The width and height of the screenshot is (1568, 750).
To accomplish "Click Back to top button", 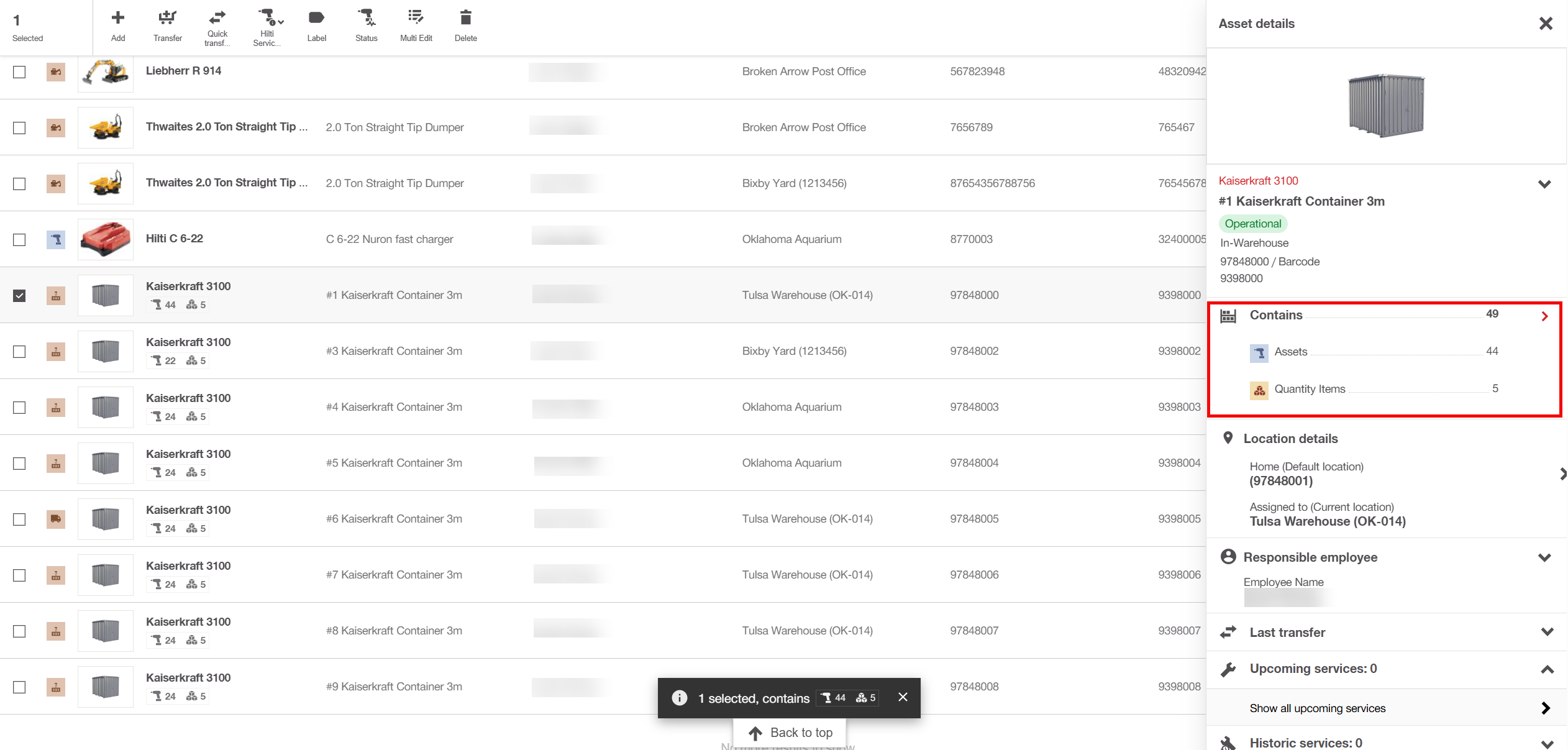I will pos(790,733).
